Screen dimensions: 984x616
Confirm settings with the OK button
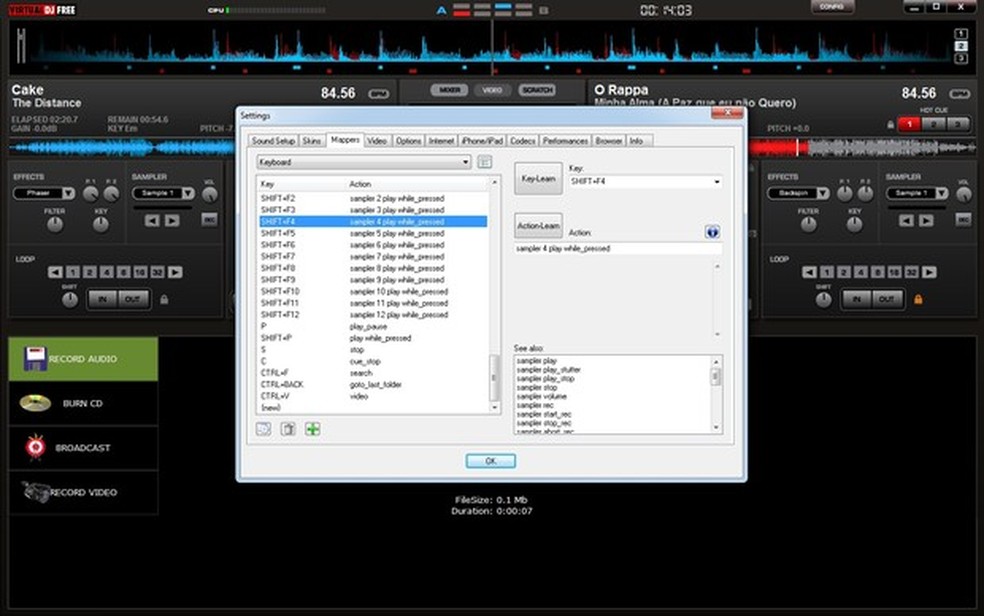(490, 461)
